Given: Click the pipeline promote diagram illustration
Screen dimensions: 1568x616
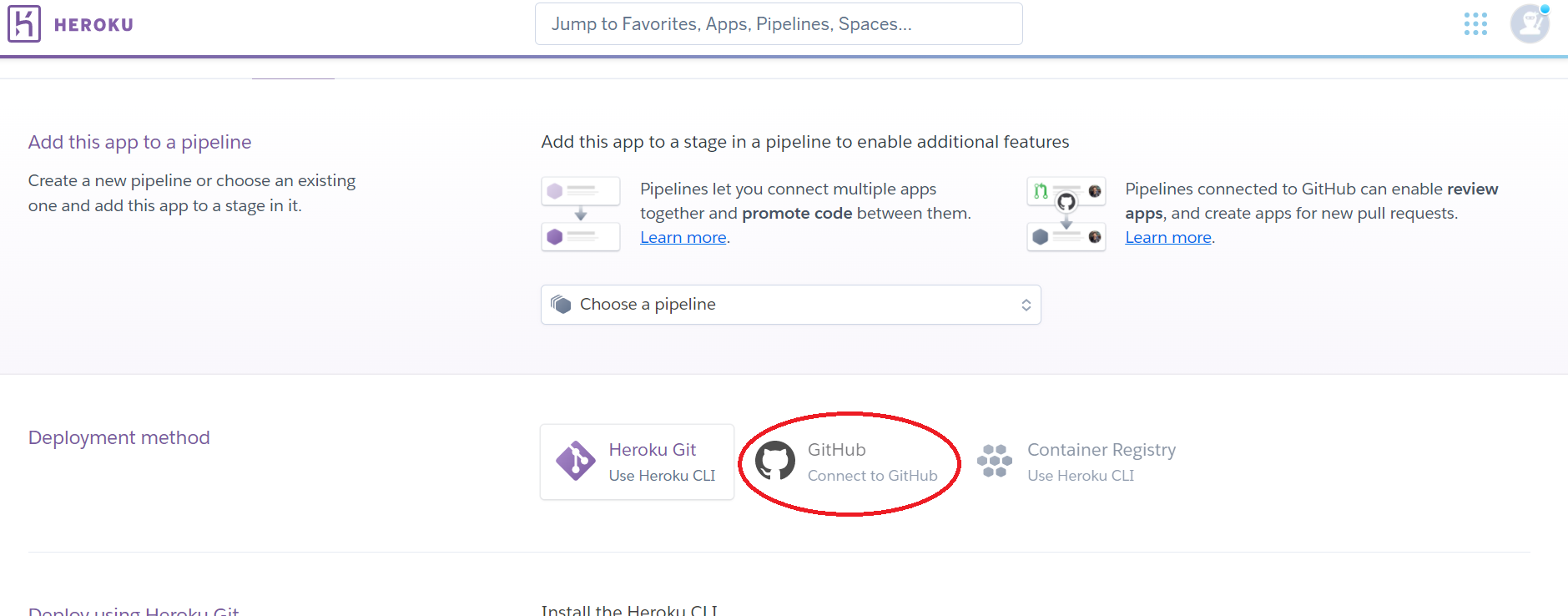Looking at the screenshot, I should coord(581,214).
